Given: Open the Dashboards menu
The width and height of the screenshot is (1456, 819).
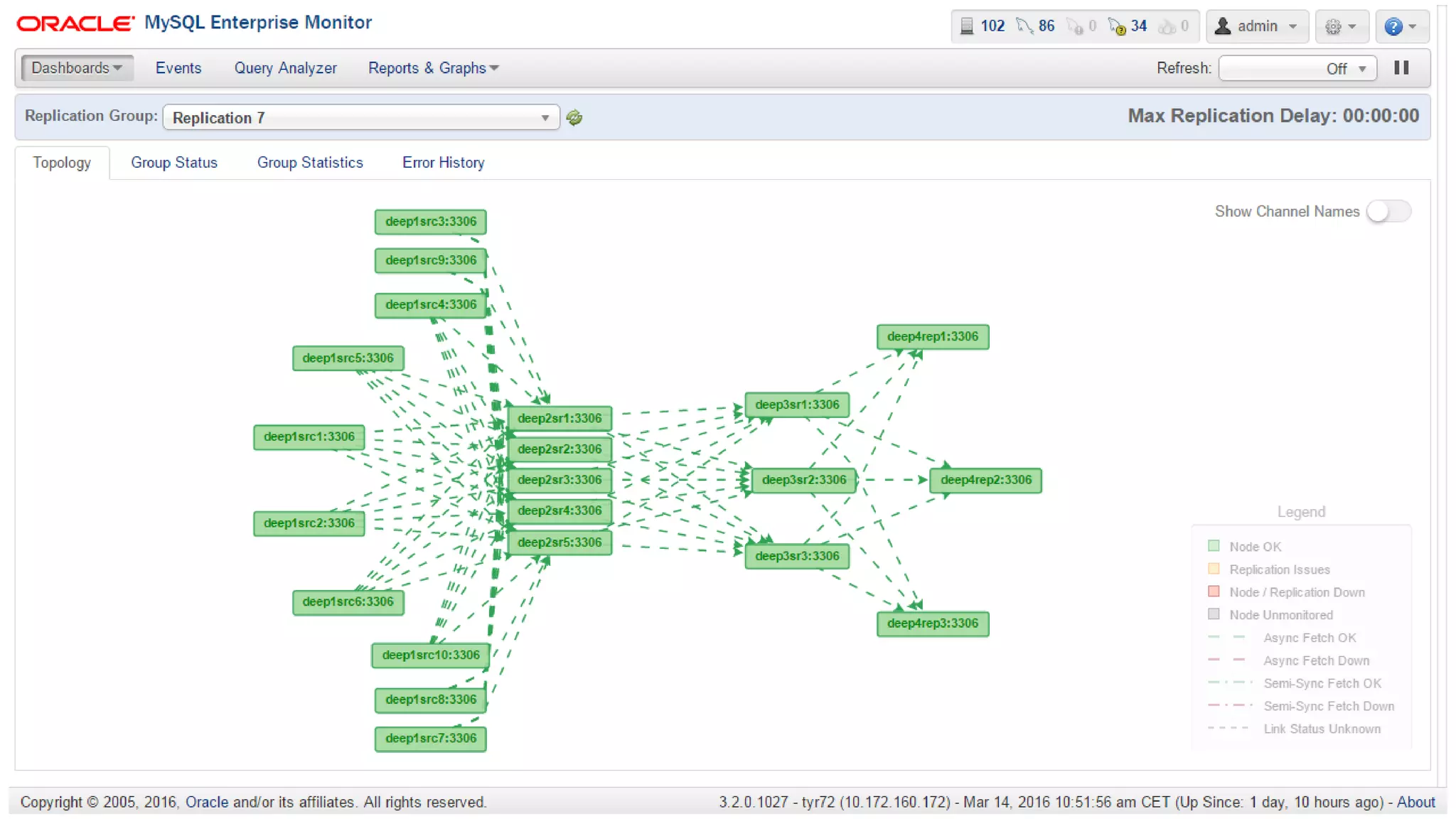Looking at the screenshot, I should coord(77,68).
